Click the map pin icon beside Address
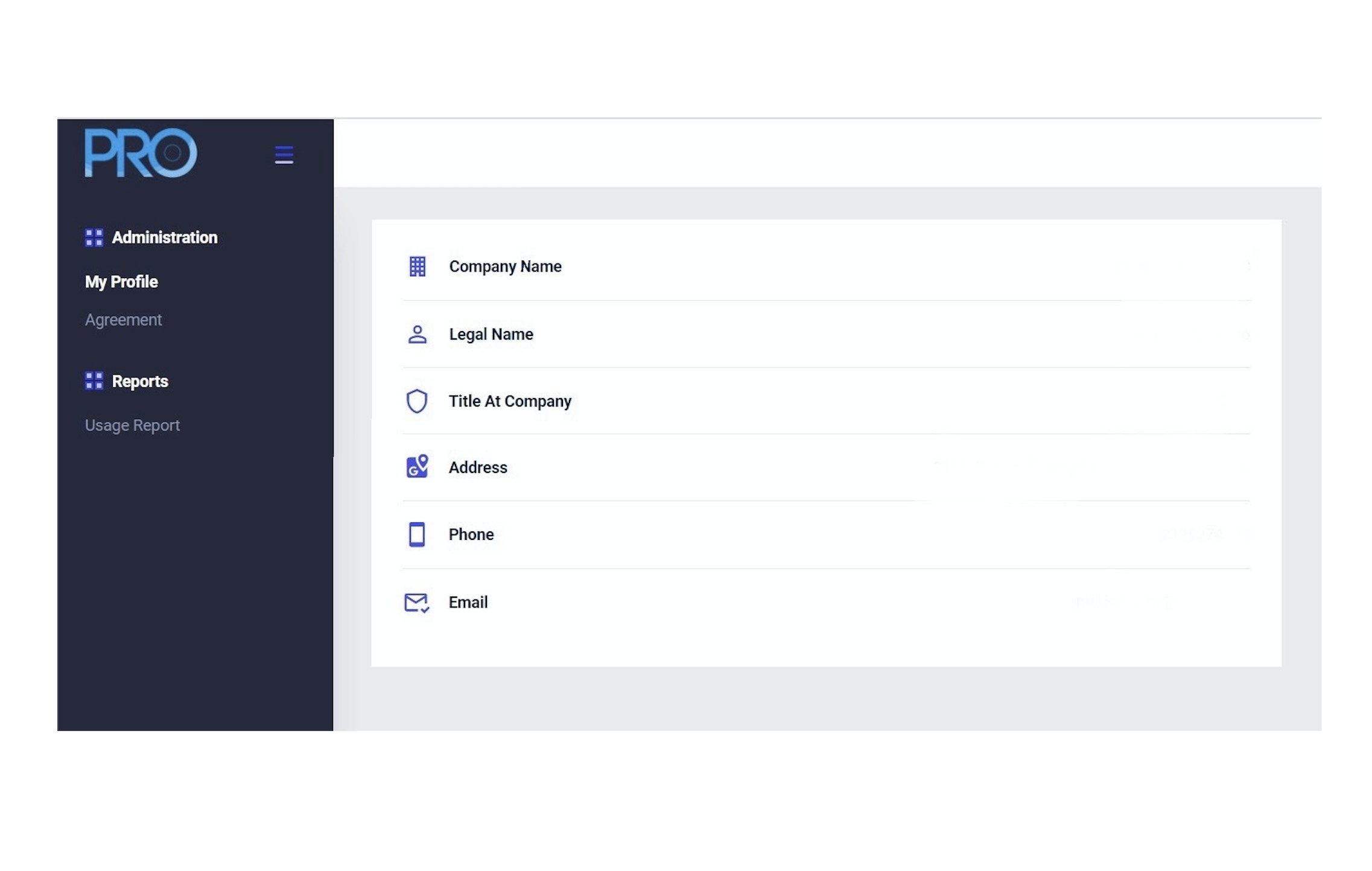Image resolution: width=1372 pixels, height=871 pixels. click(417, 467)
